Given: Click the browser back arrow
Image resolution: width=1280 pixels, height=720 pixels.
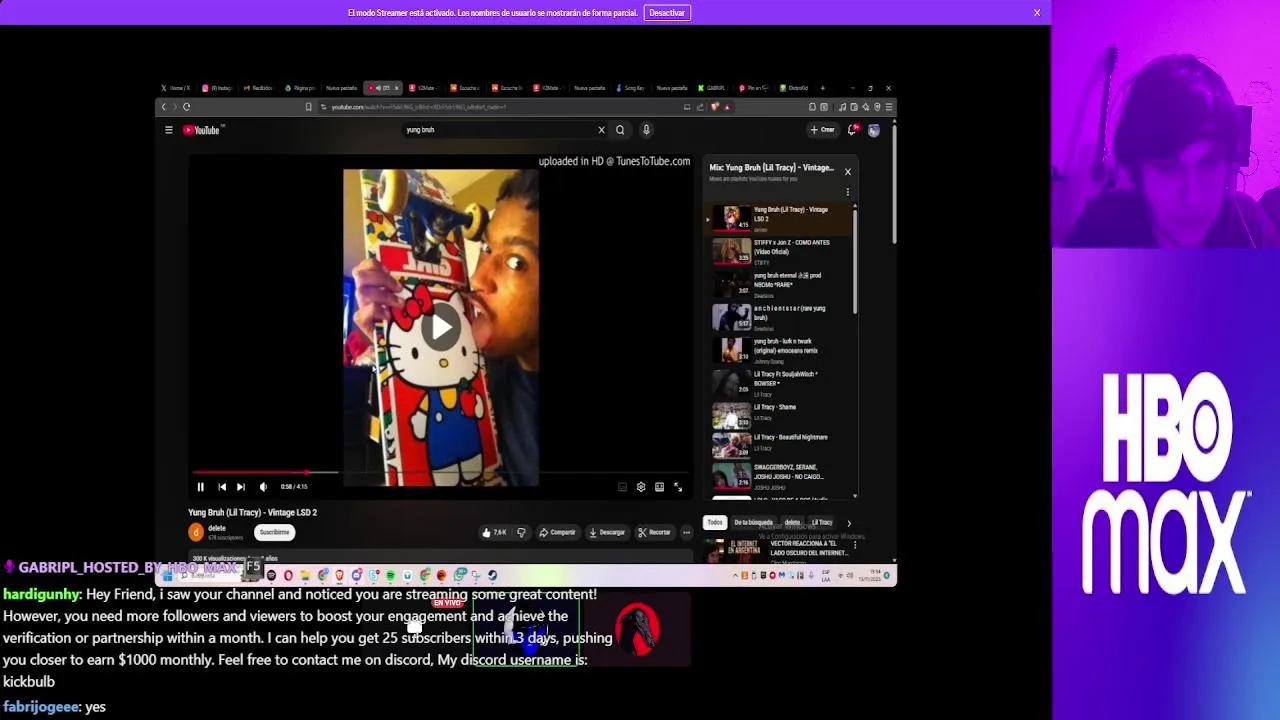Looking at the screenshot, I should pos(164,107).
